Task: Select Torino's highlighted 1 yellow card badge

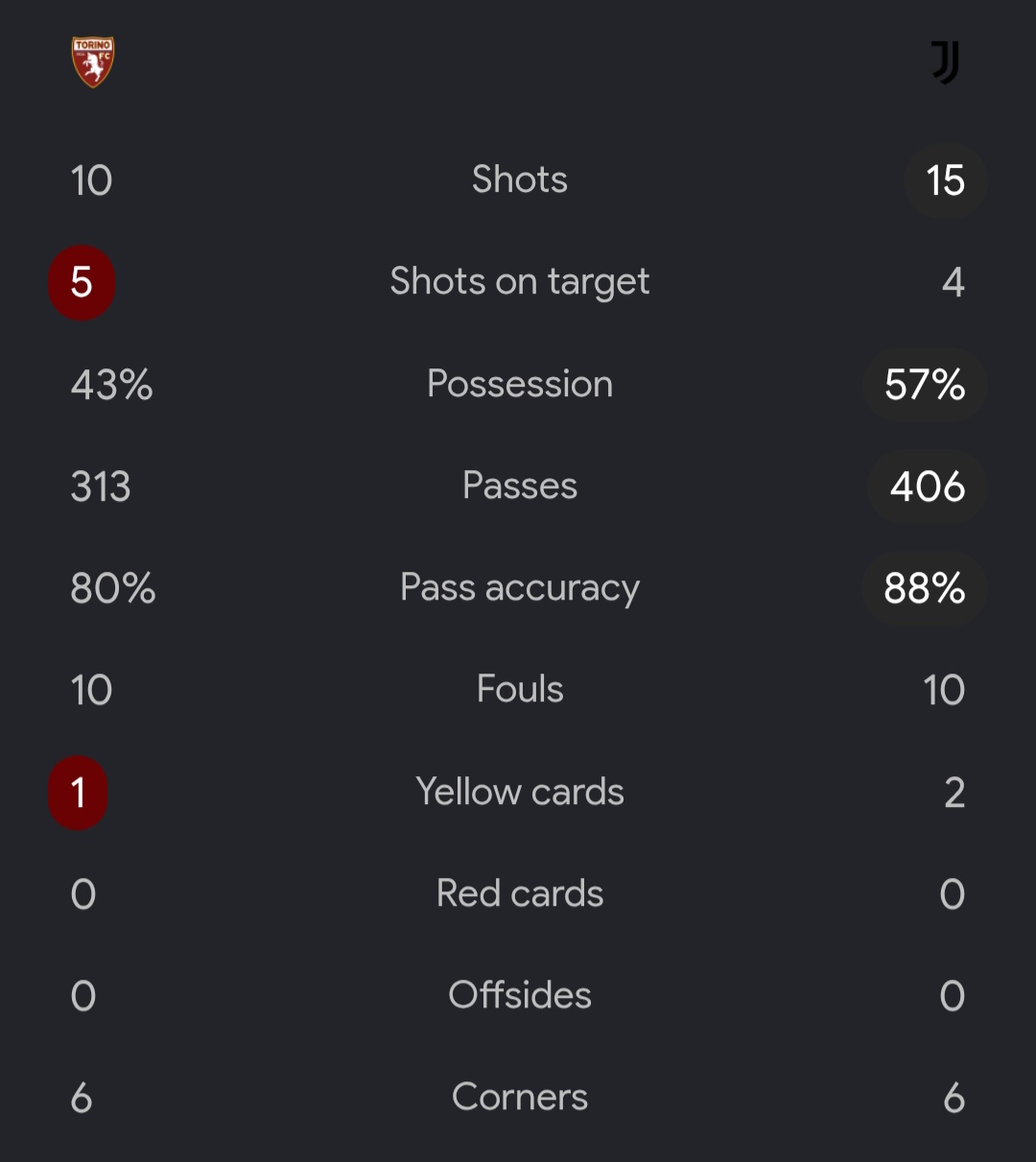Action: pos(78,793)
